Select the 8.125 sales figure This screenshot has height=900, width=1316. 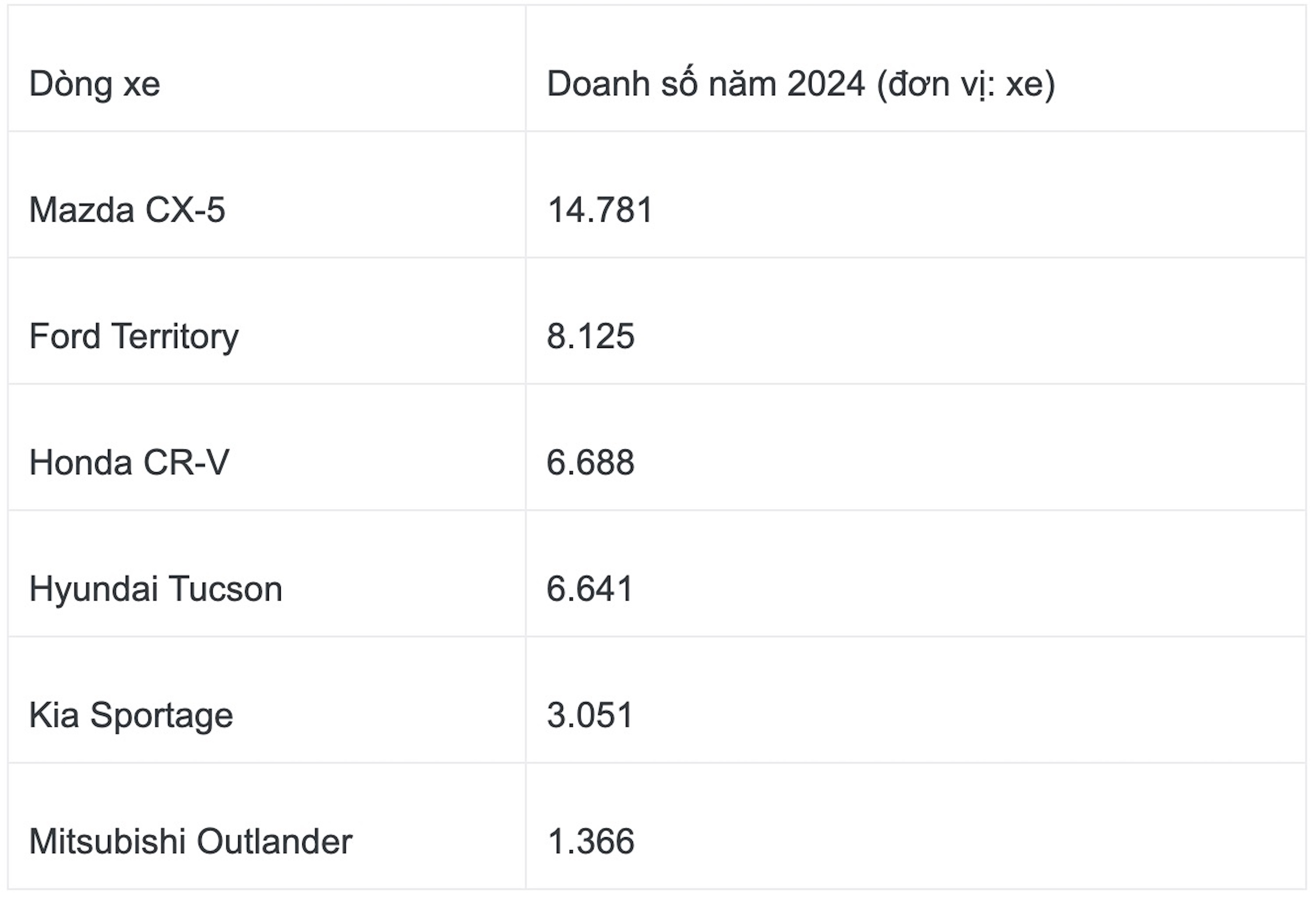pos(590,337)
